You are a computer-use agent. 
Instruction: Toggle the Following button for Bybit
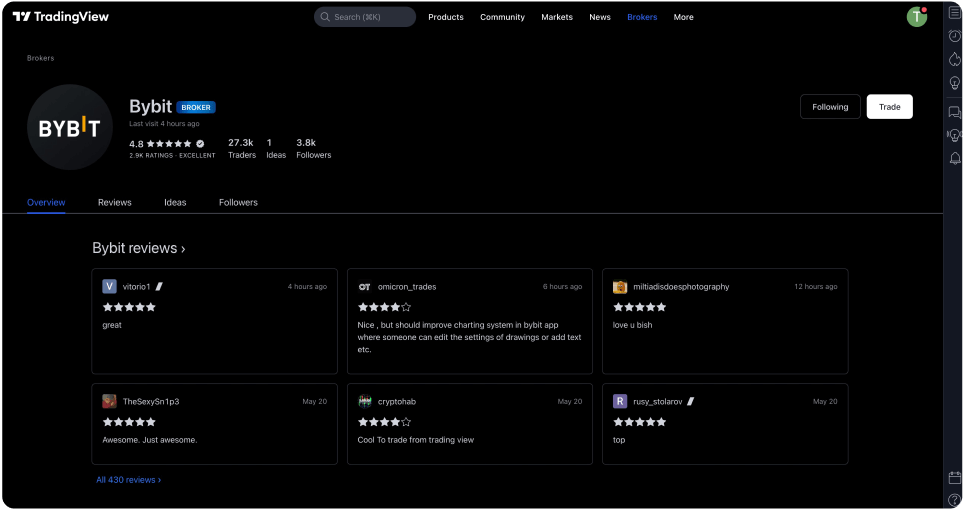(x=829, y=107)
